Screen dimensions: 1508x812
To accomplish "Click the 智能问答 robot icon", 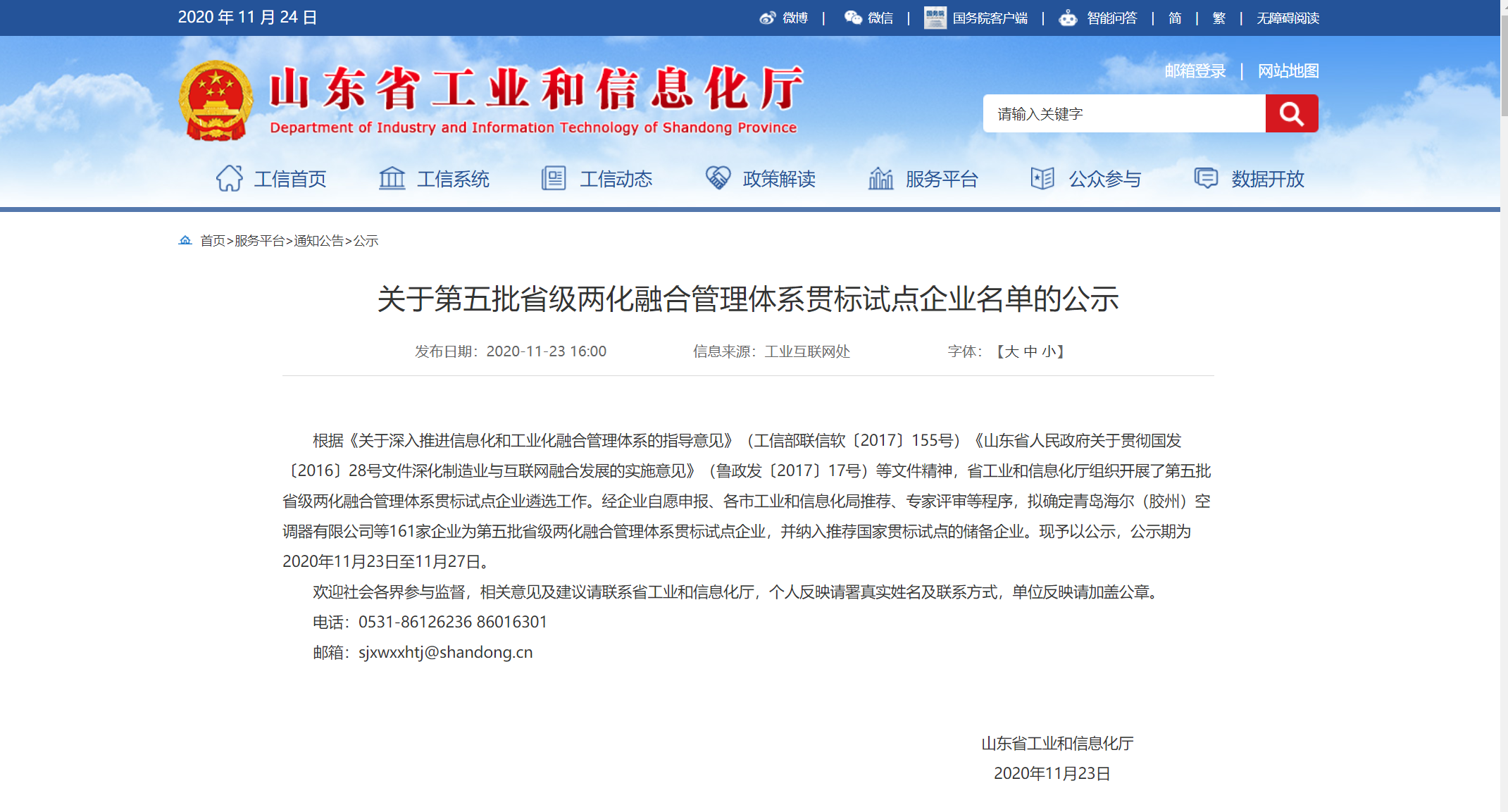I will [1067, 18].
